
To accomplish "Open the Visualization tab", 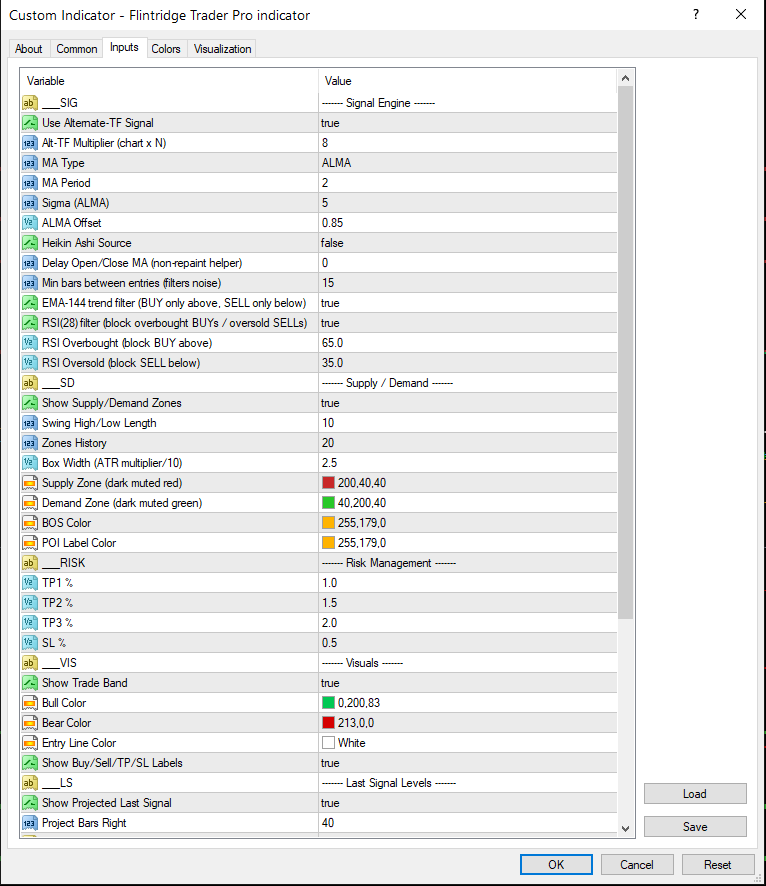I will (223, 49).
